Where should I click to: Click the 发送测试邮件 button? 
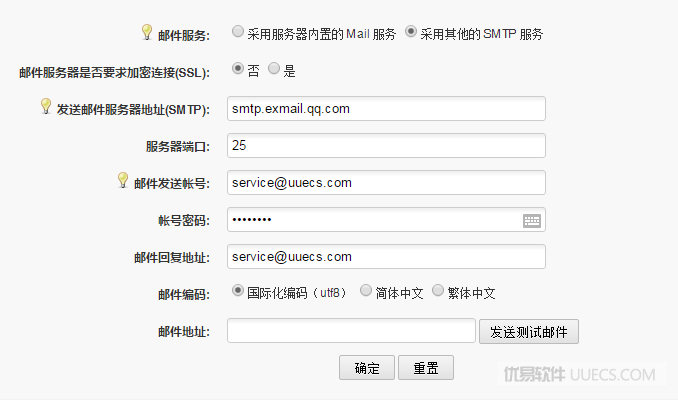click(529, 332)
